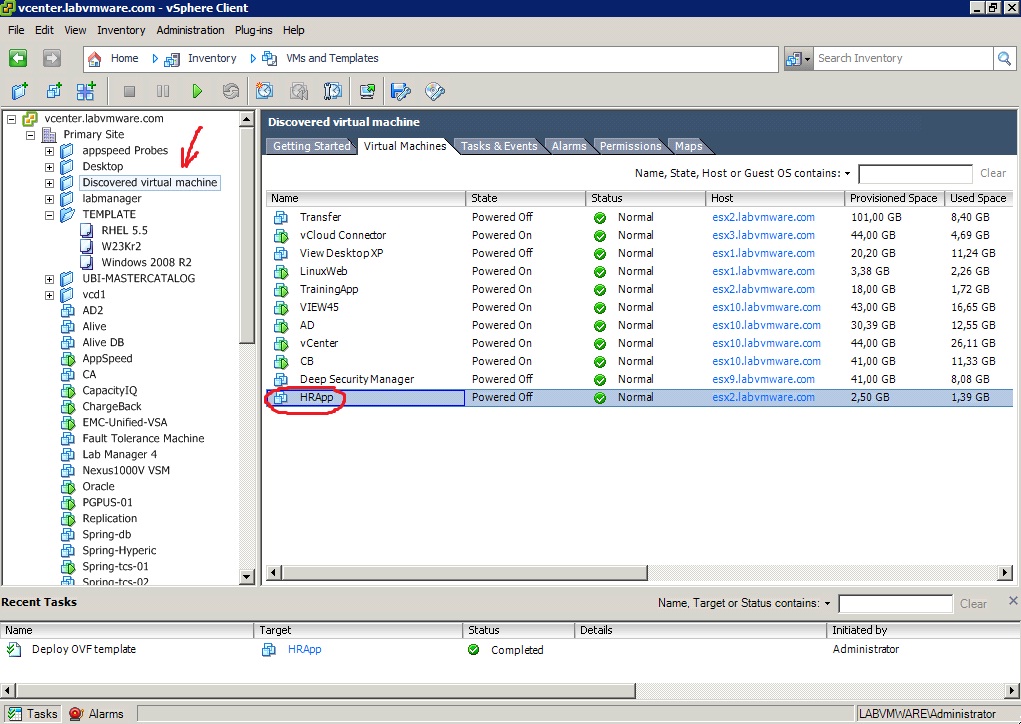Viewport: 1021px width, 724px height.
Task: Click the Recent Tasks filter text box
Action: coord(895,604)
